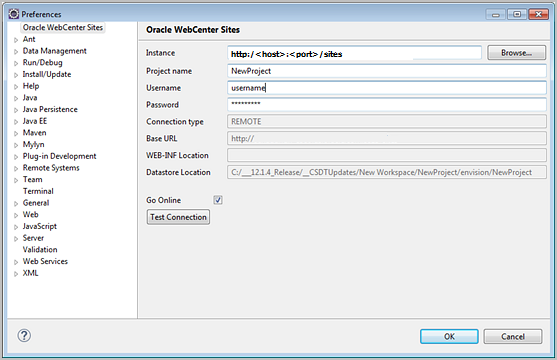Focus the Project name field

click(387, 71)
